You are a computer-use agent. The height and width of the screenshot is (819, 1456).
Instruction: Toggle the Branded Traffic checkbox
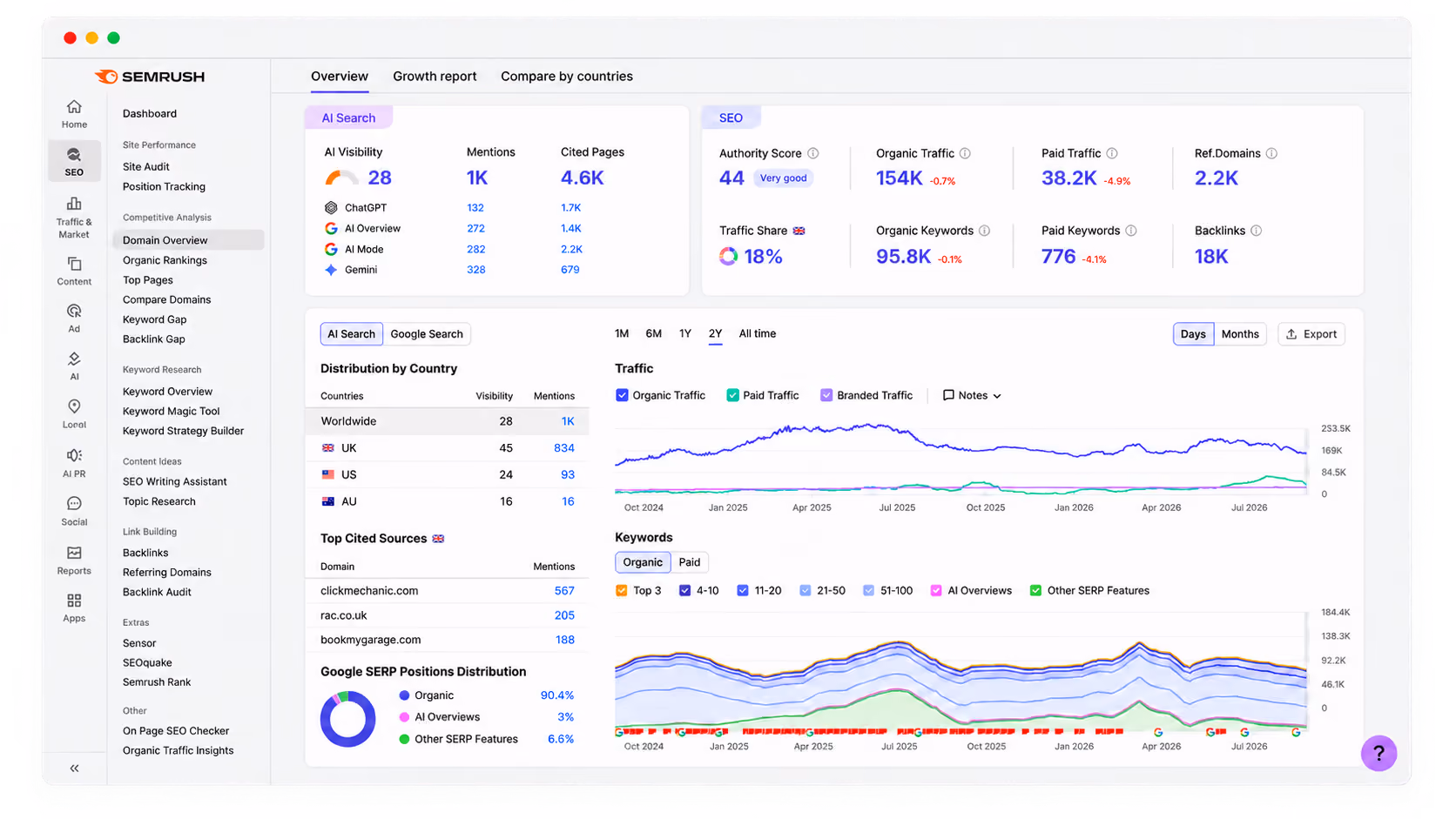click(x=826, y=395)
